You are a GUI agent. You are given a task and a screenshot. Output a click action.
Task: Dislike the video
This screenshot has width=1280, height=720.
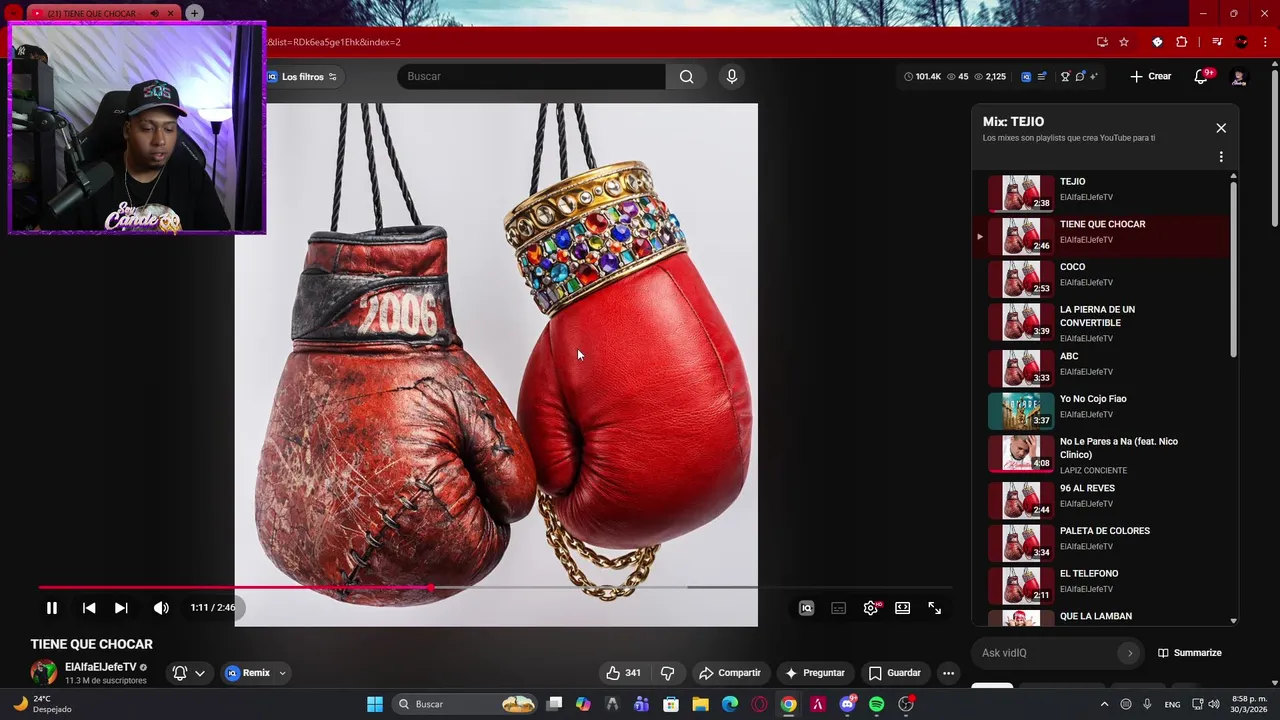click(x=668, y=673)
